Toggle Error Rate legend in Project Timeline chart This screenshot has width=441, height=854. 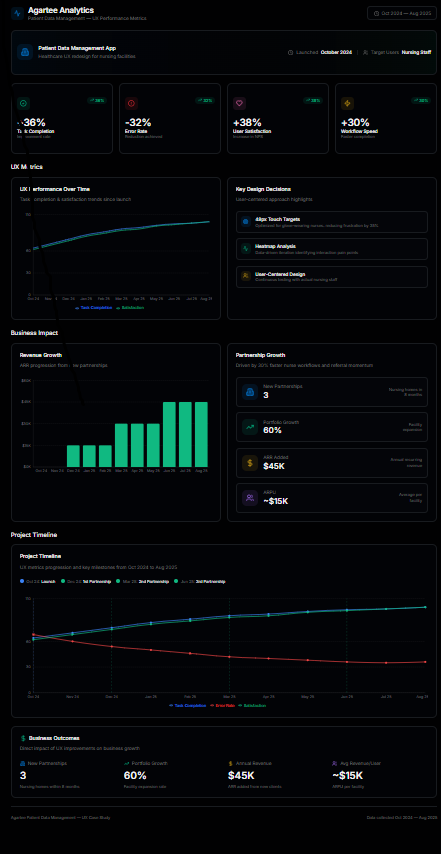click(222, 705)
